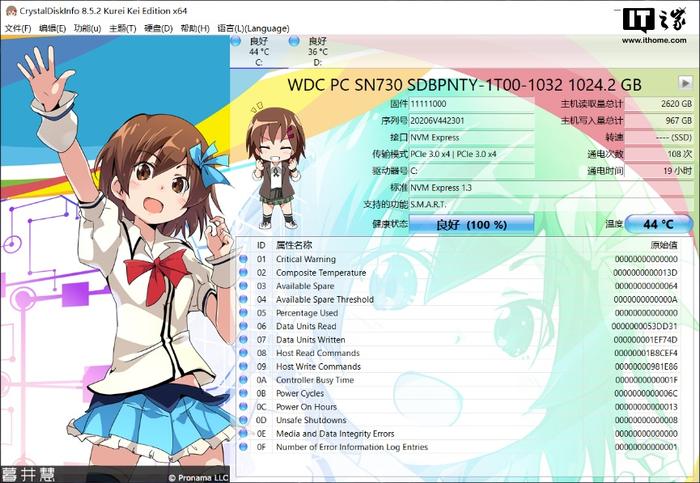Click the power-on hours value 19 小时
This screenshot has height=483, width=700.
[659, 171]
